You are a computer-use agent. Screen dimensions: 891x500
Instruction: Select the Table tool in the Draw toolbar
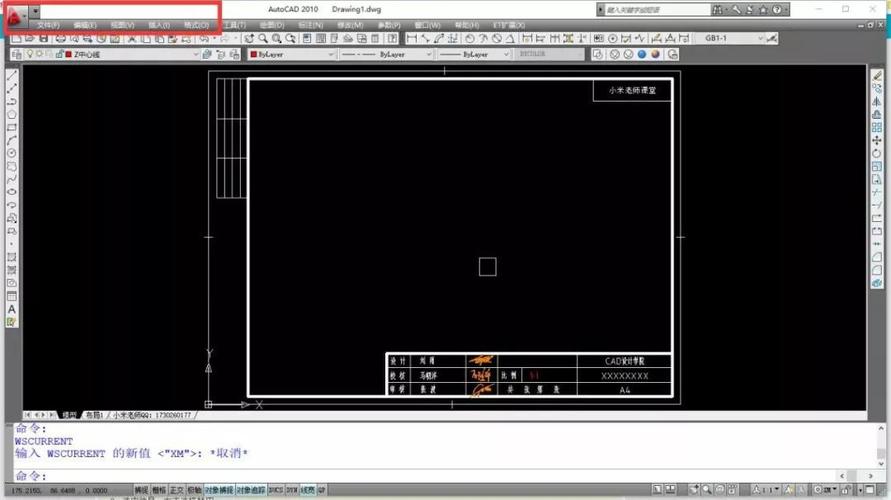12,297
